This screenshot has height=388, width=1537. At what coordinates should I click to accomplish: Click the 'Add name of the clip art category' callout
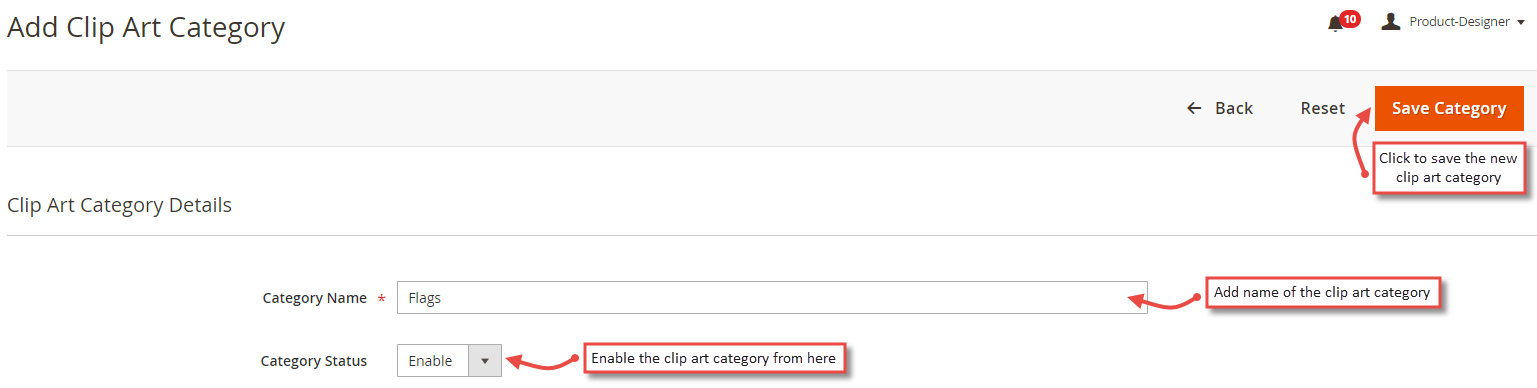pos(1323,293)
